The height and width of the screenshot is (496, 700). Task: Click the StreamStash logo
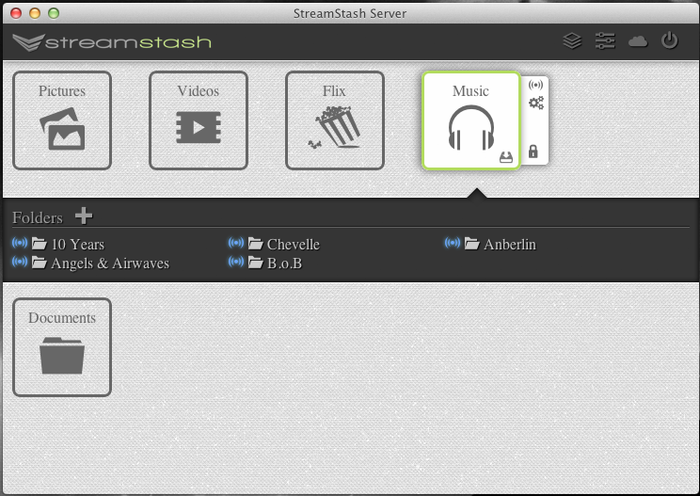coord(112,42)
